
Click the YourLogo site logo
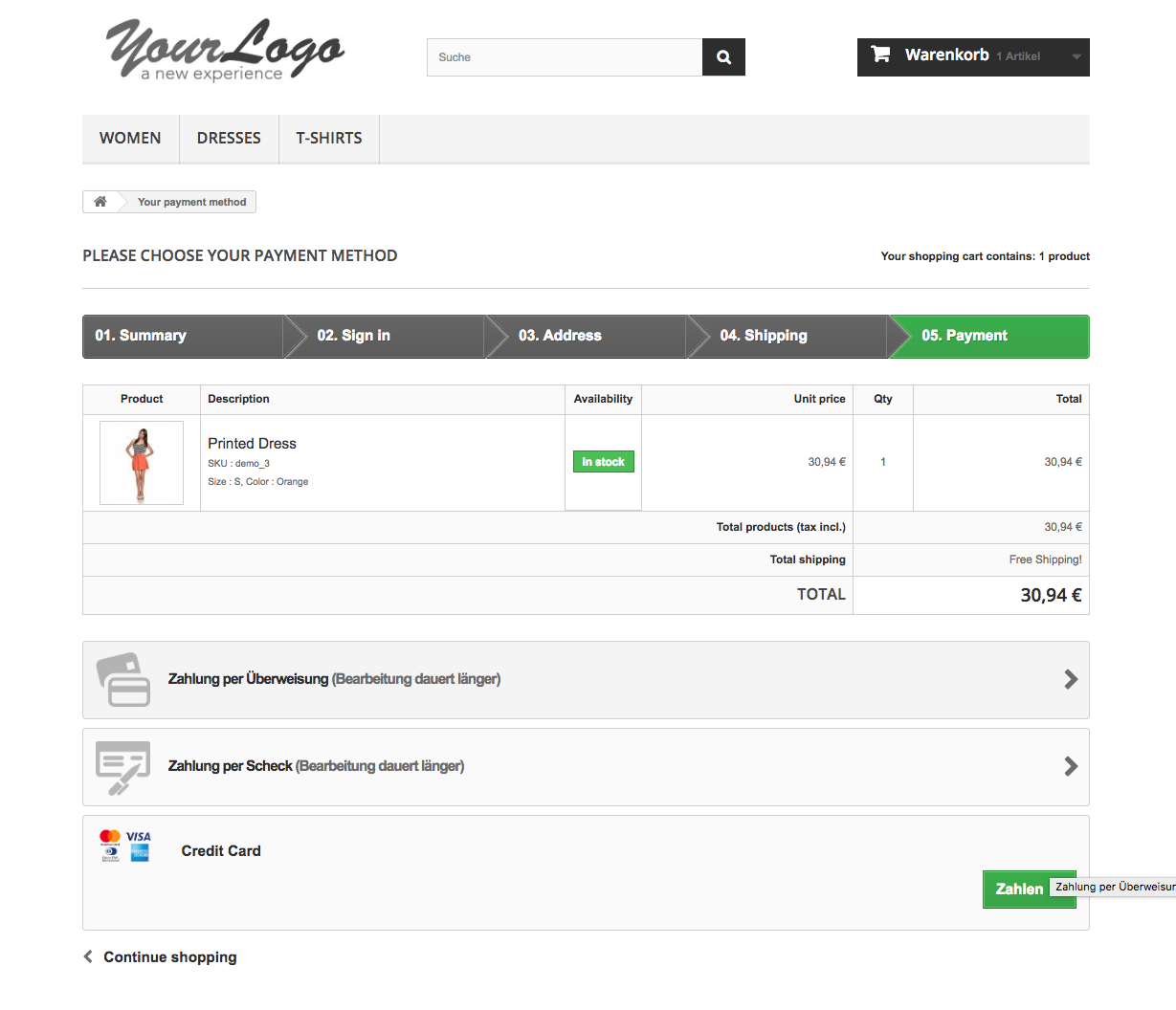(x=224, y=51)
